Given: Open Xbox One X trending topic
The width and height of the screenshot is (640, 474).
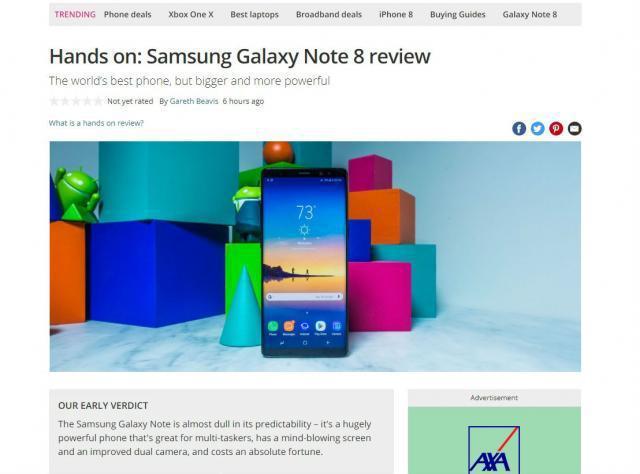Looking at the screenshot, I should point(191,14).
